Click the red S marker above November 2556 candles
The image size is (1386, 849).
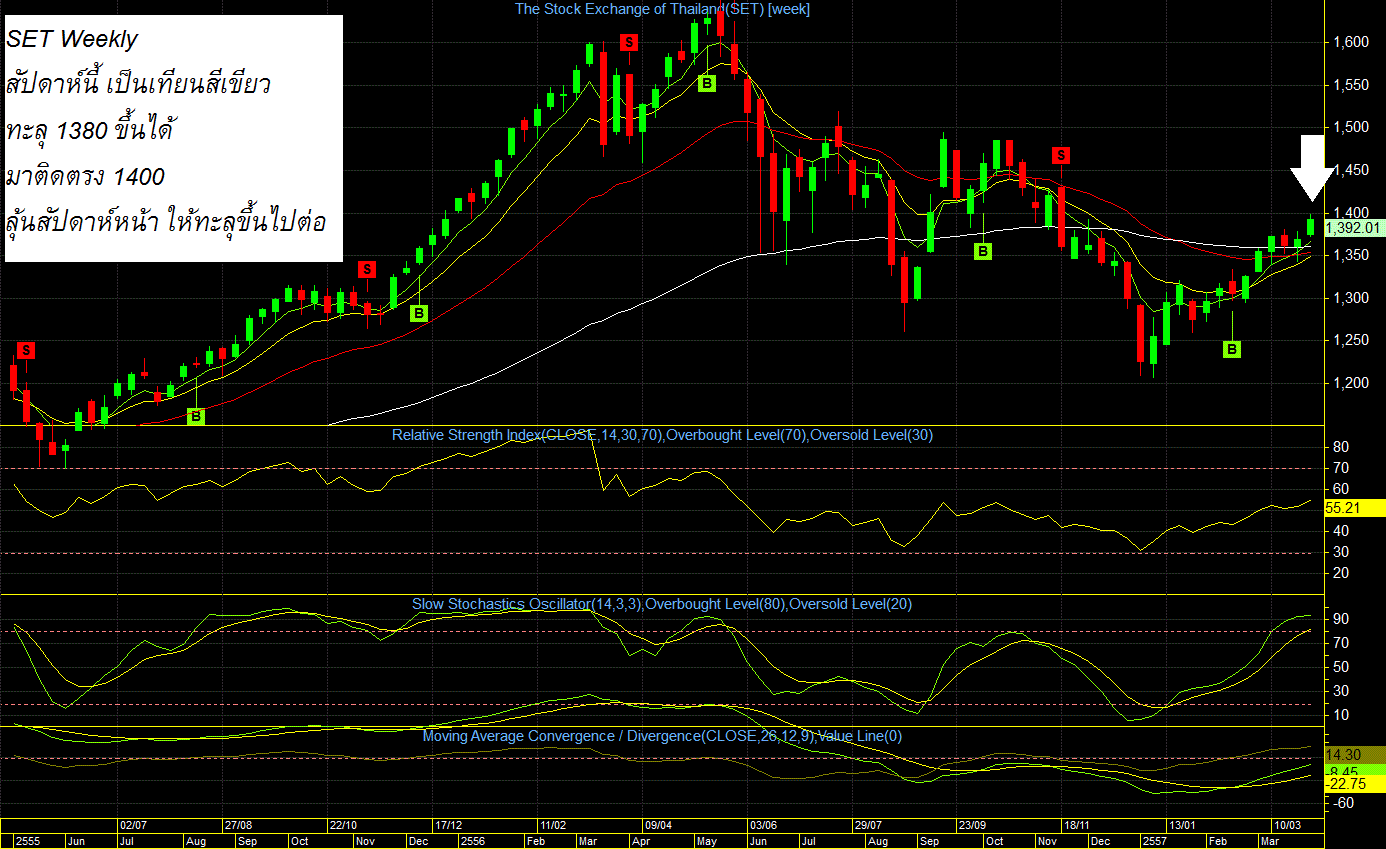tap(1061, 155)
